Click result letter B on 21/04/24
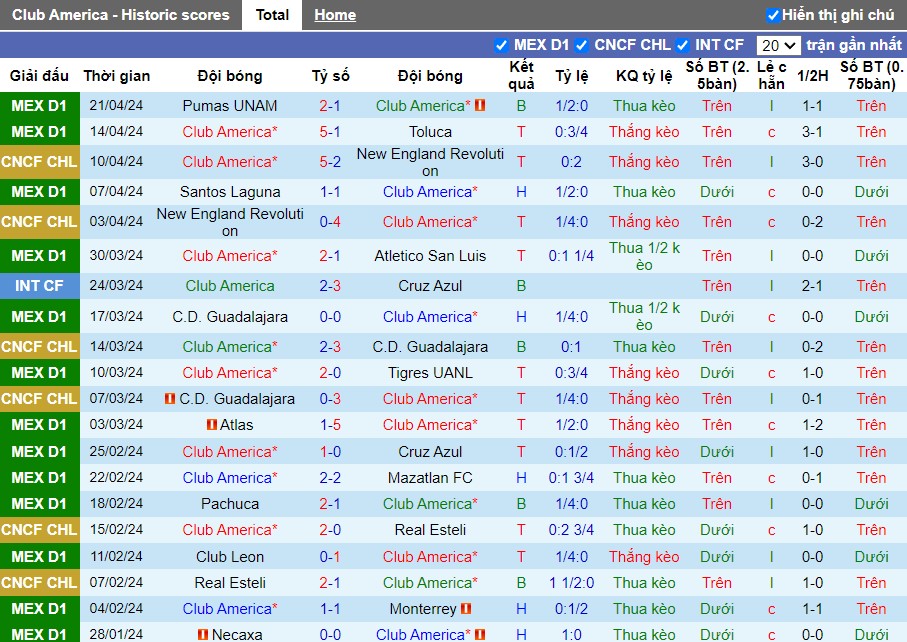907x642 pixels. point(521,106)
